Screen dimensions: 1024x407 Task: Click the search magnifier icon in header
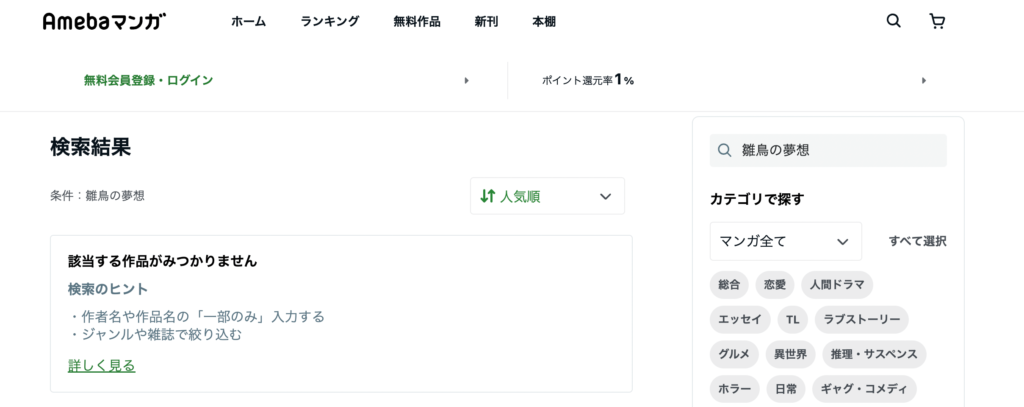pos(893,21)
